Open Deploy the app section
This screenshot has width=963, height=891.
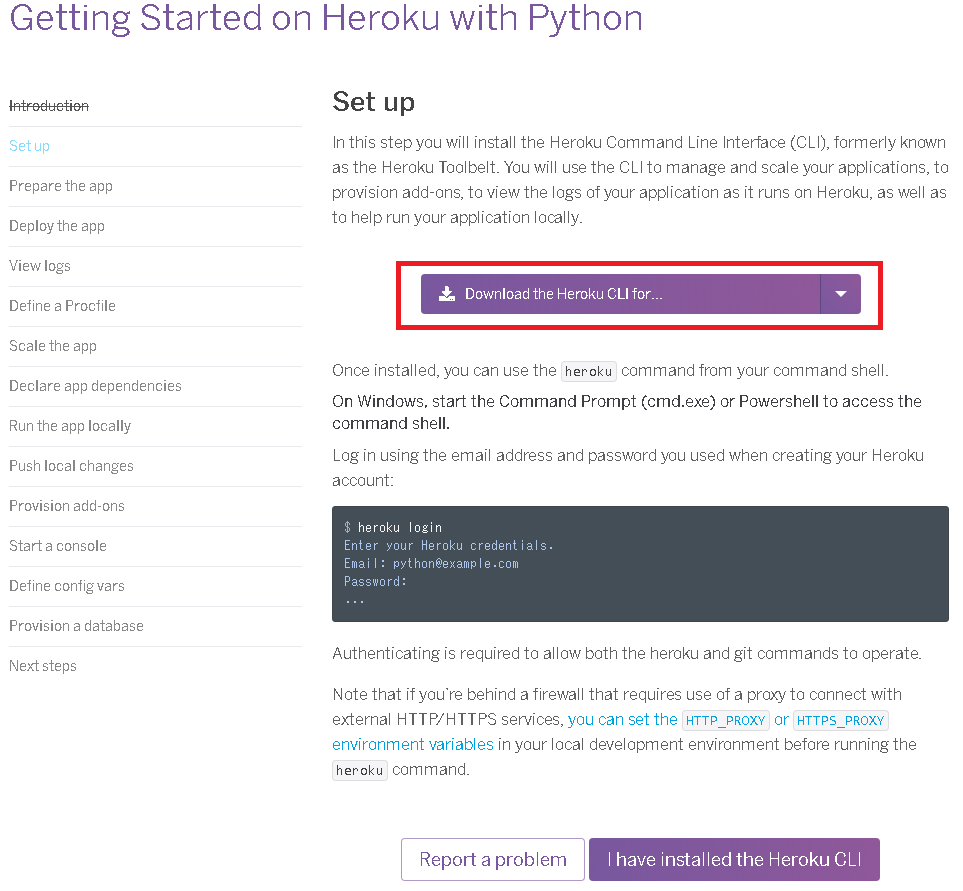(x=57, y=226)
